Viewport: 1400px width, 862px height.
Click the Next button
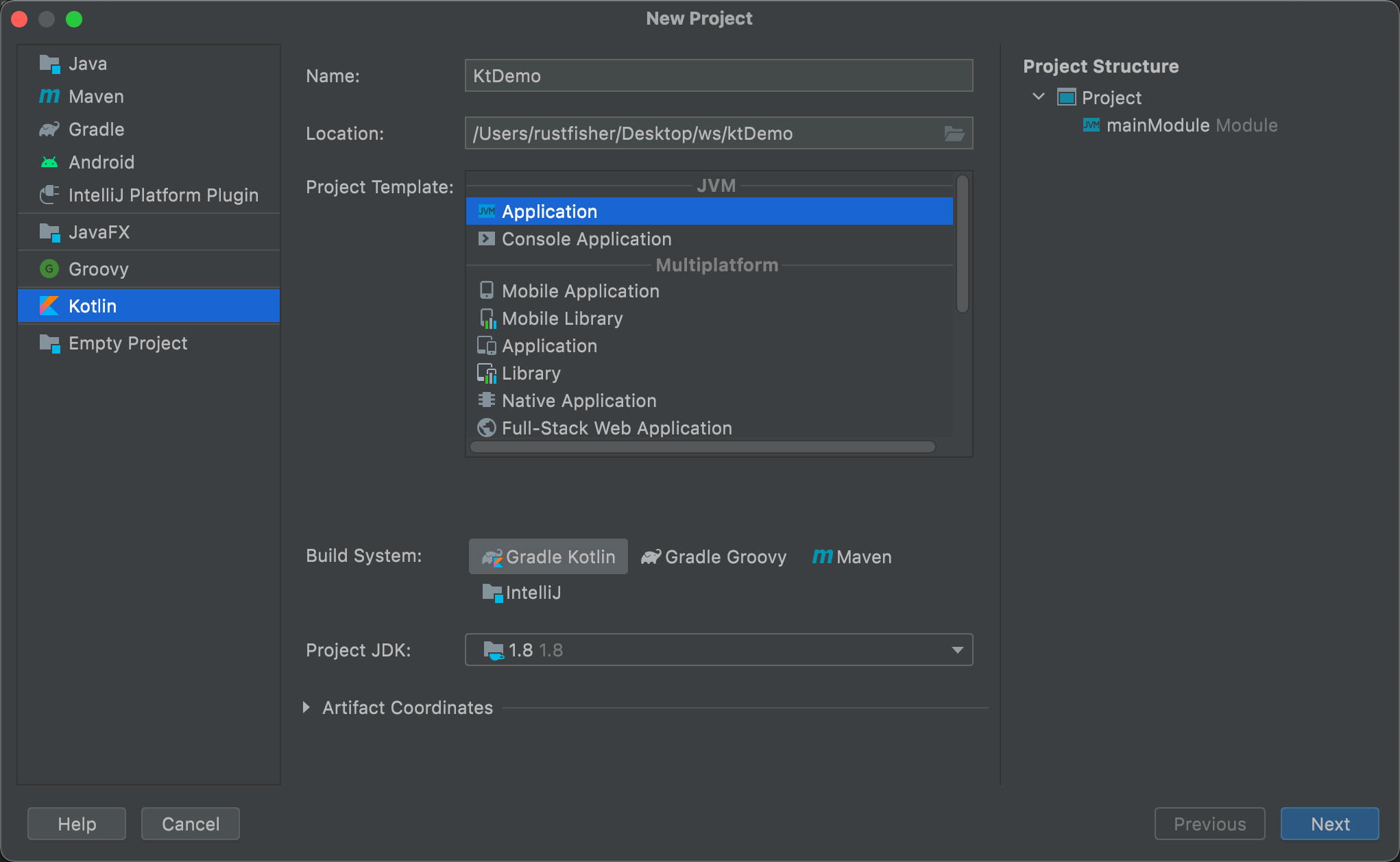(x=1329, y=824)
